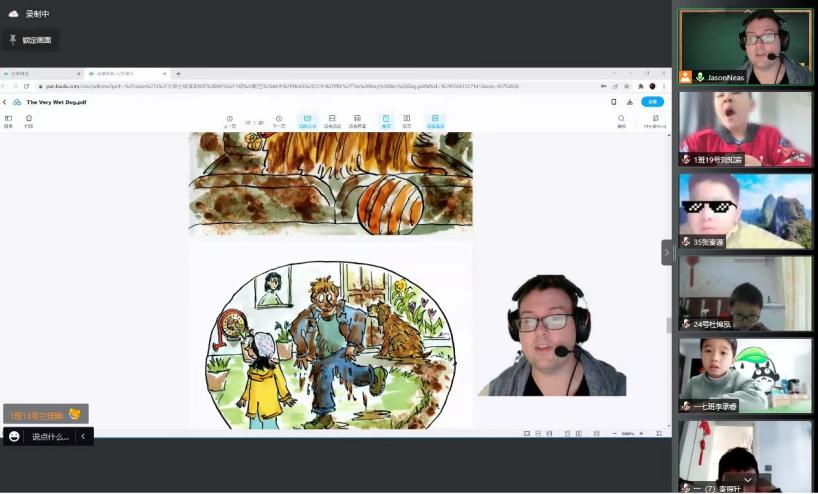Viewport: 818px width, 494px height.
Task: Click muted mic icon on 35号 tile
Action: (686, 242)
